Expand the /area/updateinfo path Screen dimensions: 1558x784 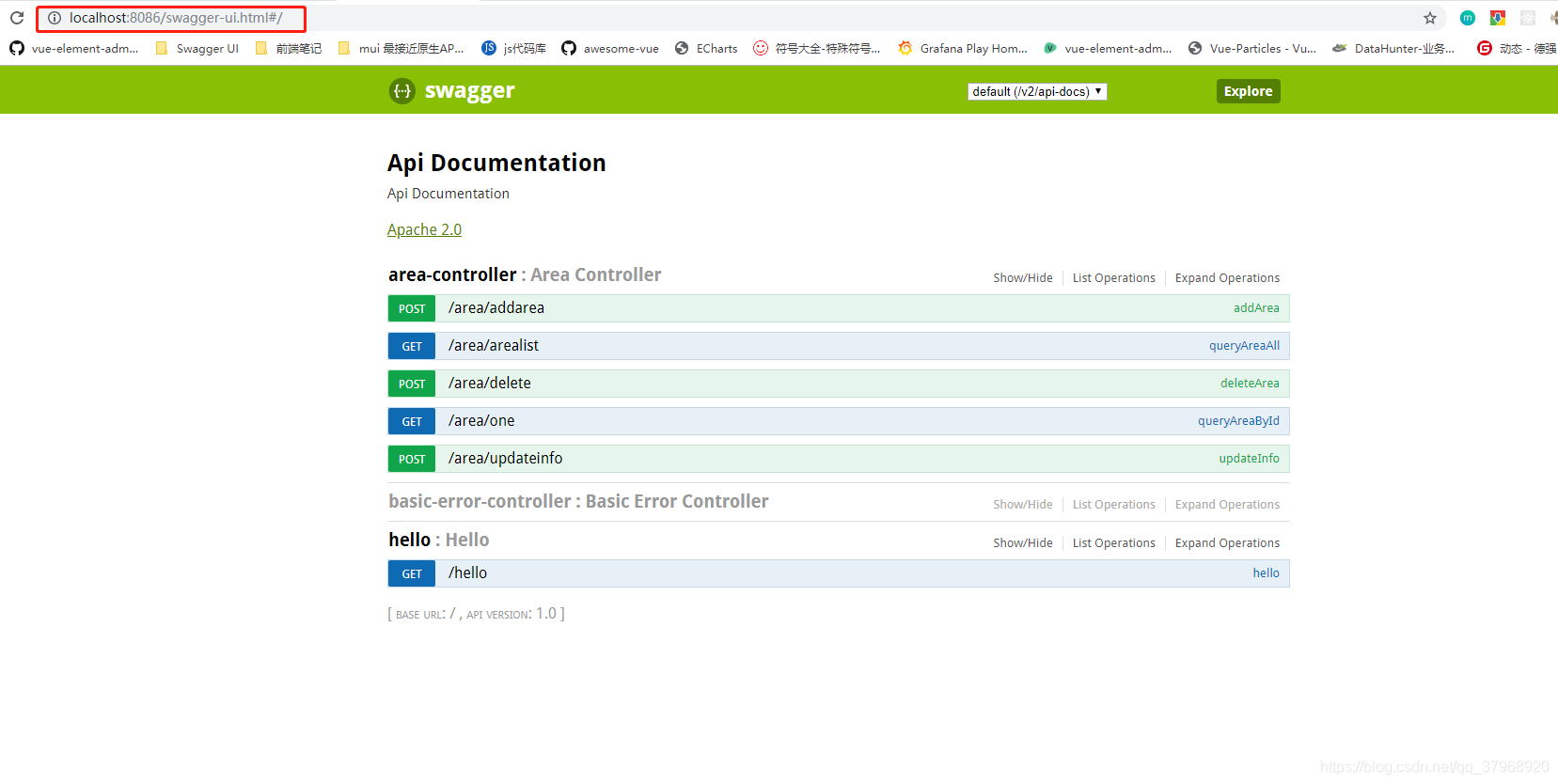(506, 459)
